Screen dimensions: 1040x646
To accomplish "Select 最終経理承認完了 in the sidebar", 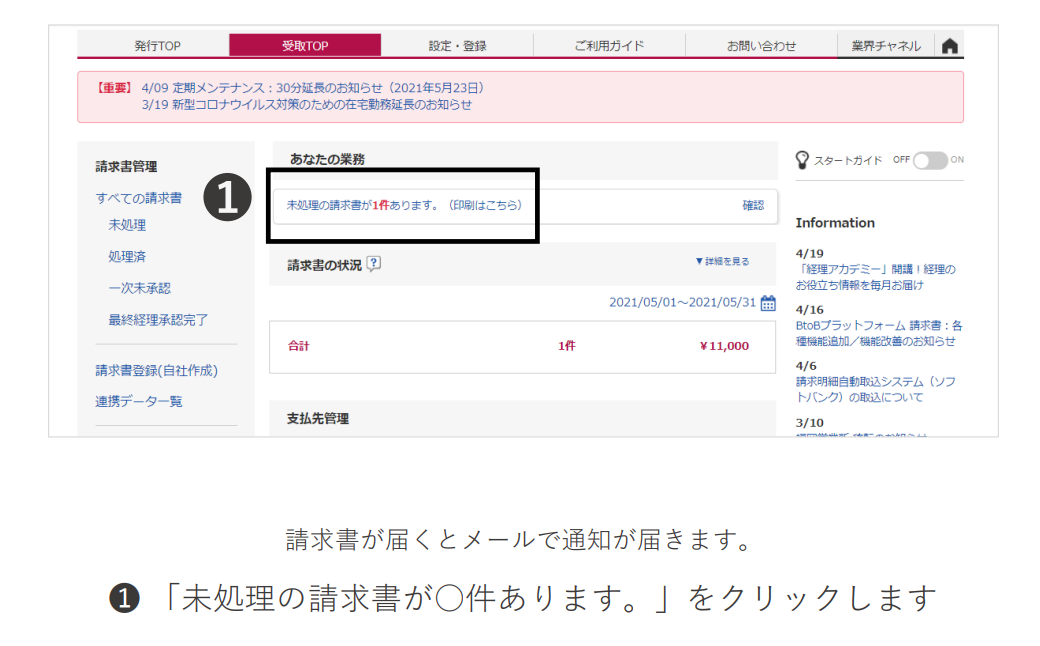I will (158, 320).
